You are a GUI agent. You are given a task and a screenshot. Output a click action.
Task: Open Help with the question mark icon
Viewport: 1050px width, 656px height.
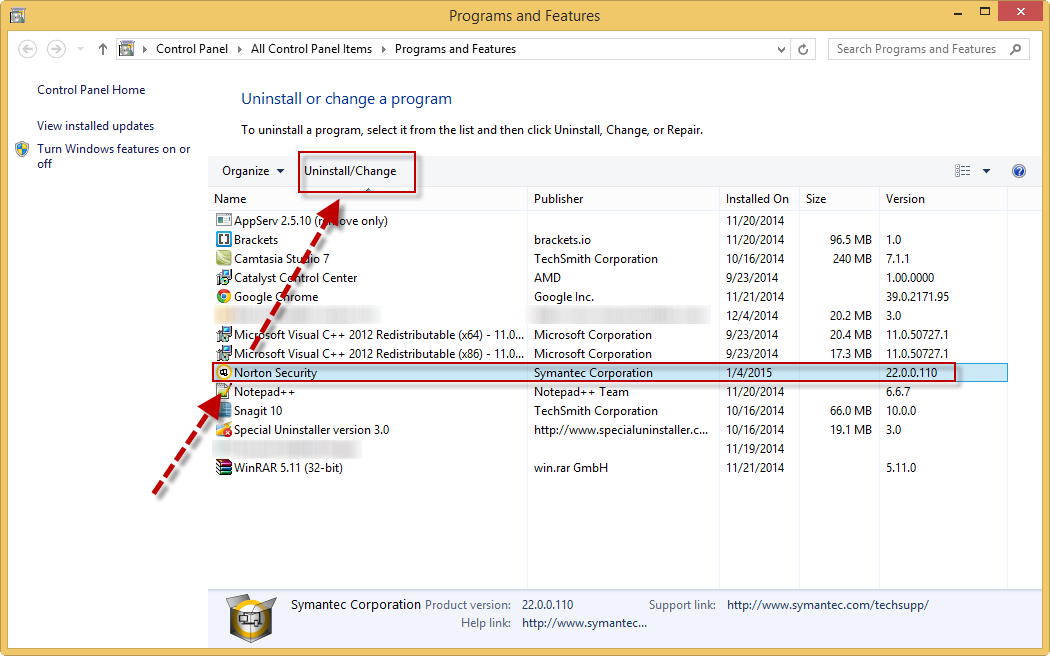[x=1019, y=171]
